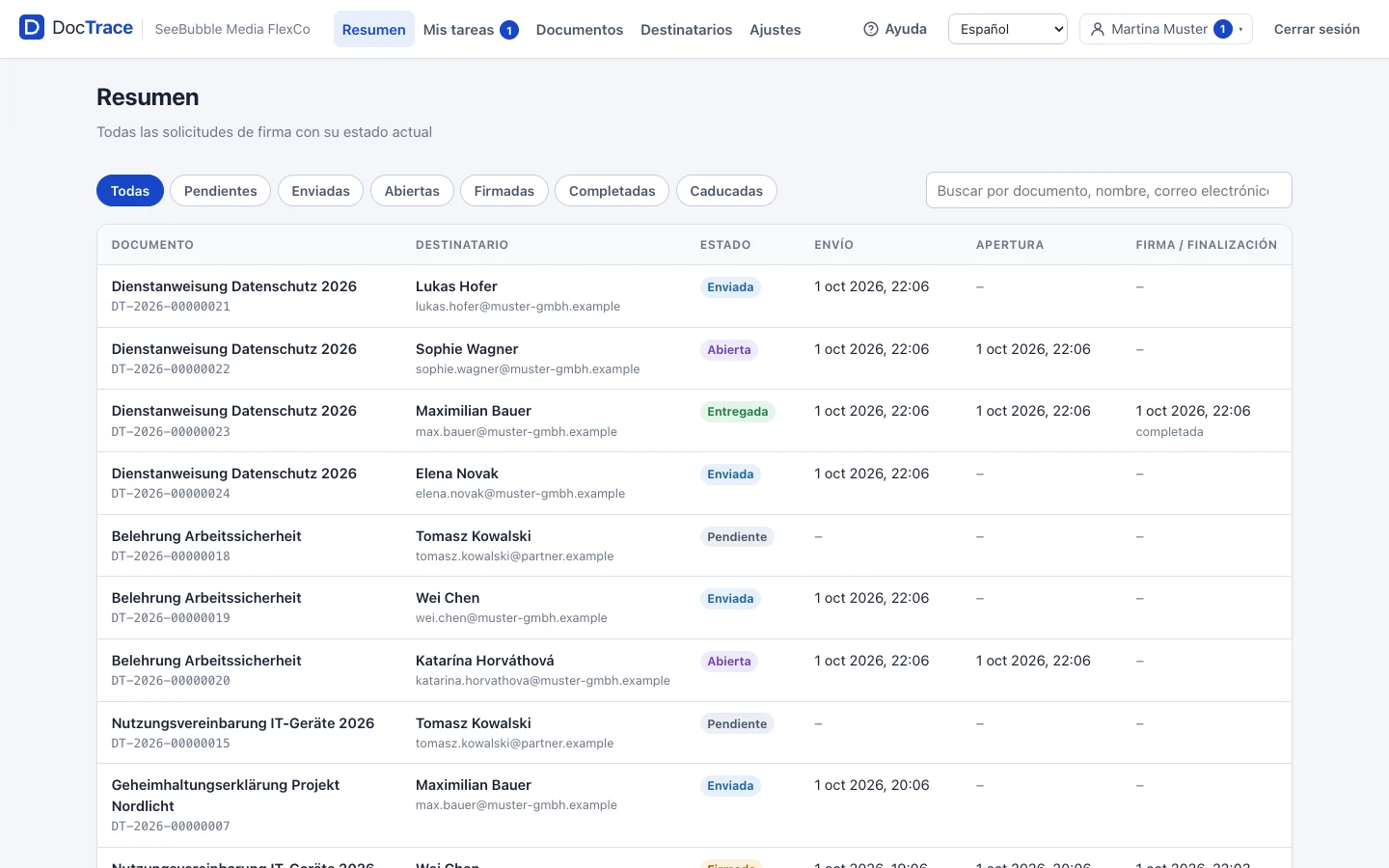This screenshot has width=1389, height=868.
Task: Click the Ayuda help question-mark icon
Action: point(871,30)
